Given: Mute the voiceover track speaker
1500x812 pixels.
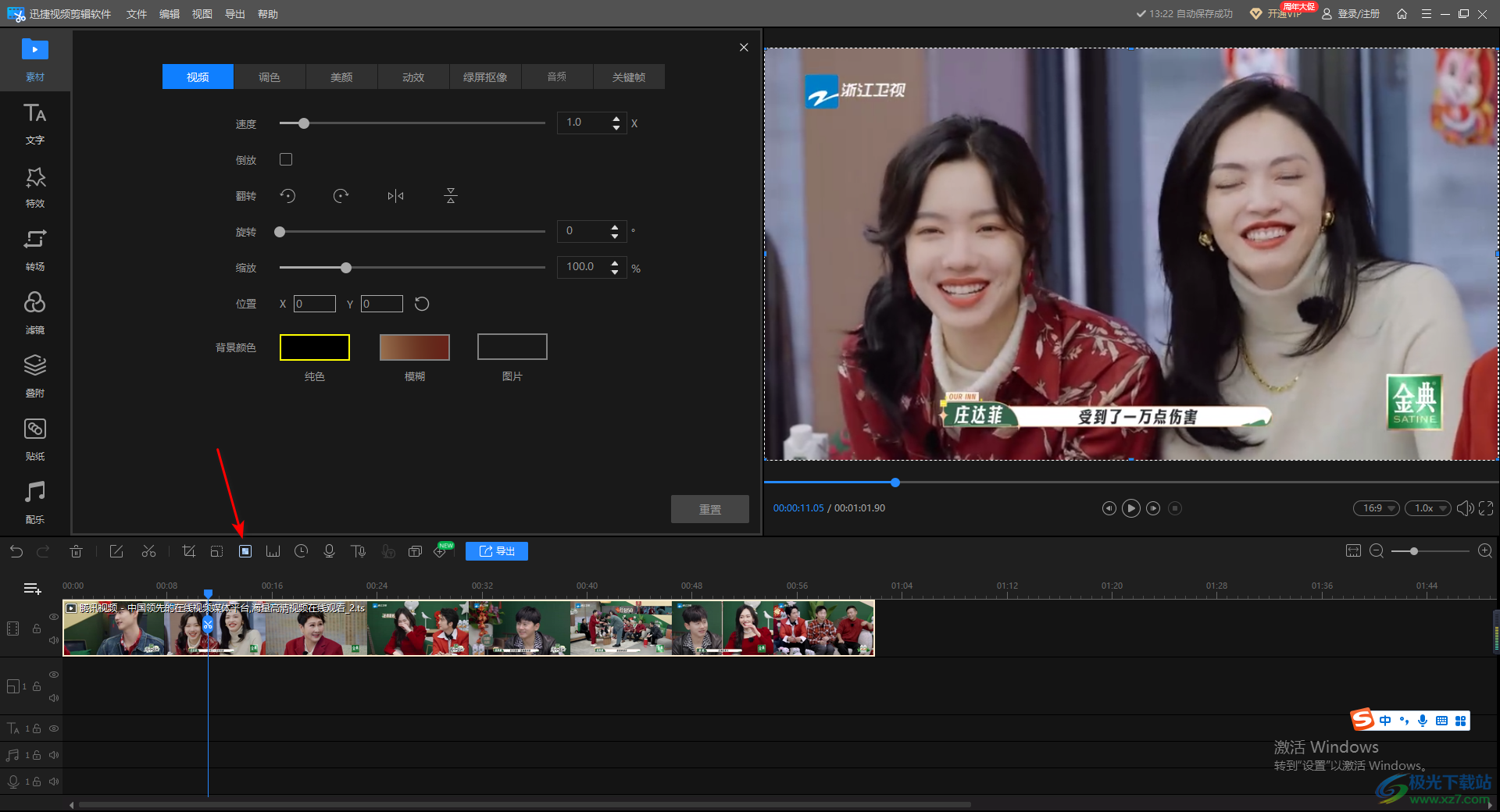Looking at the screenshot, I should pos(54,782).
